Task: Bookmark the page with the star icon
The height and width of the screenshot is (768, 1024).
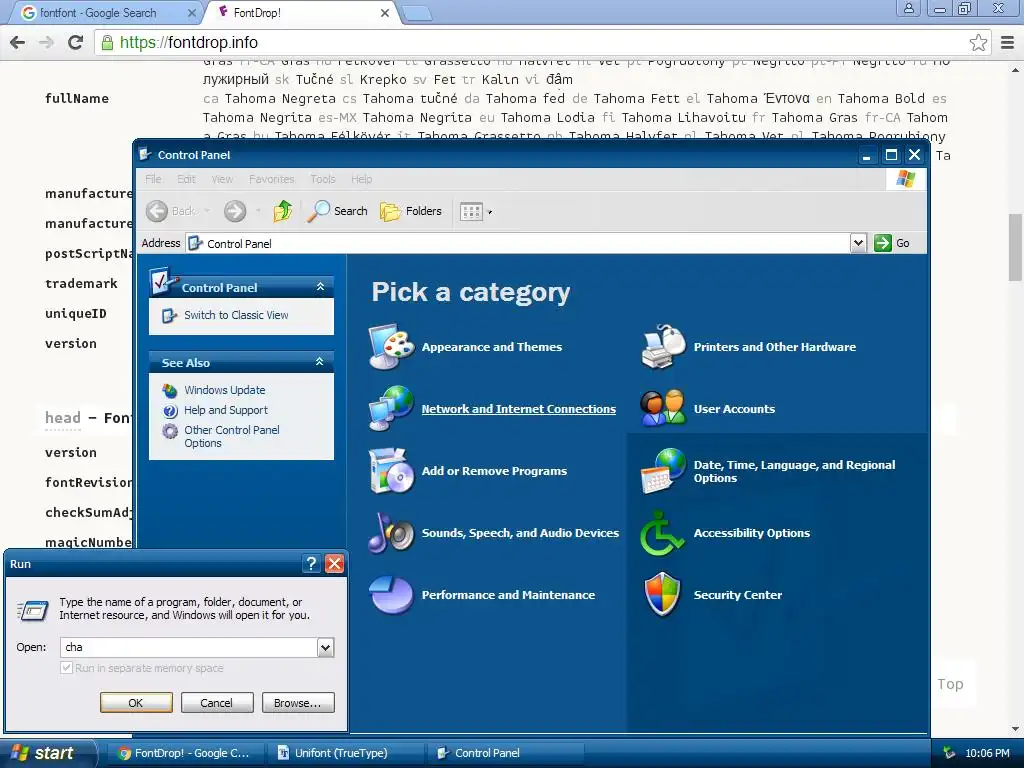Action: (978, 42)
